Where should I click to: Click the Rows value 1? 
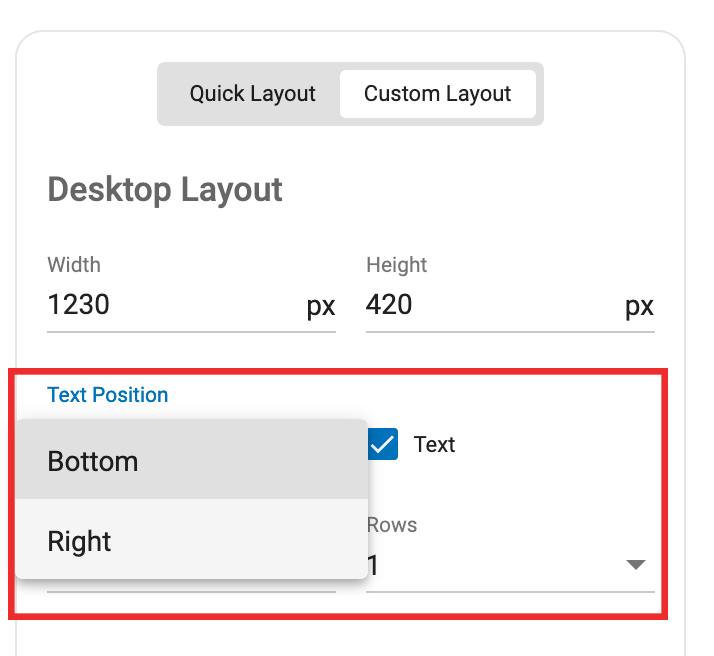pyautogui.click(x=373, y=565)
